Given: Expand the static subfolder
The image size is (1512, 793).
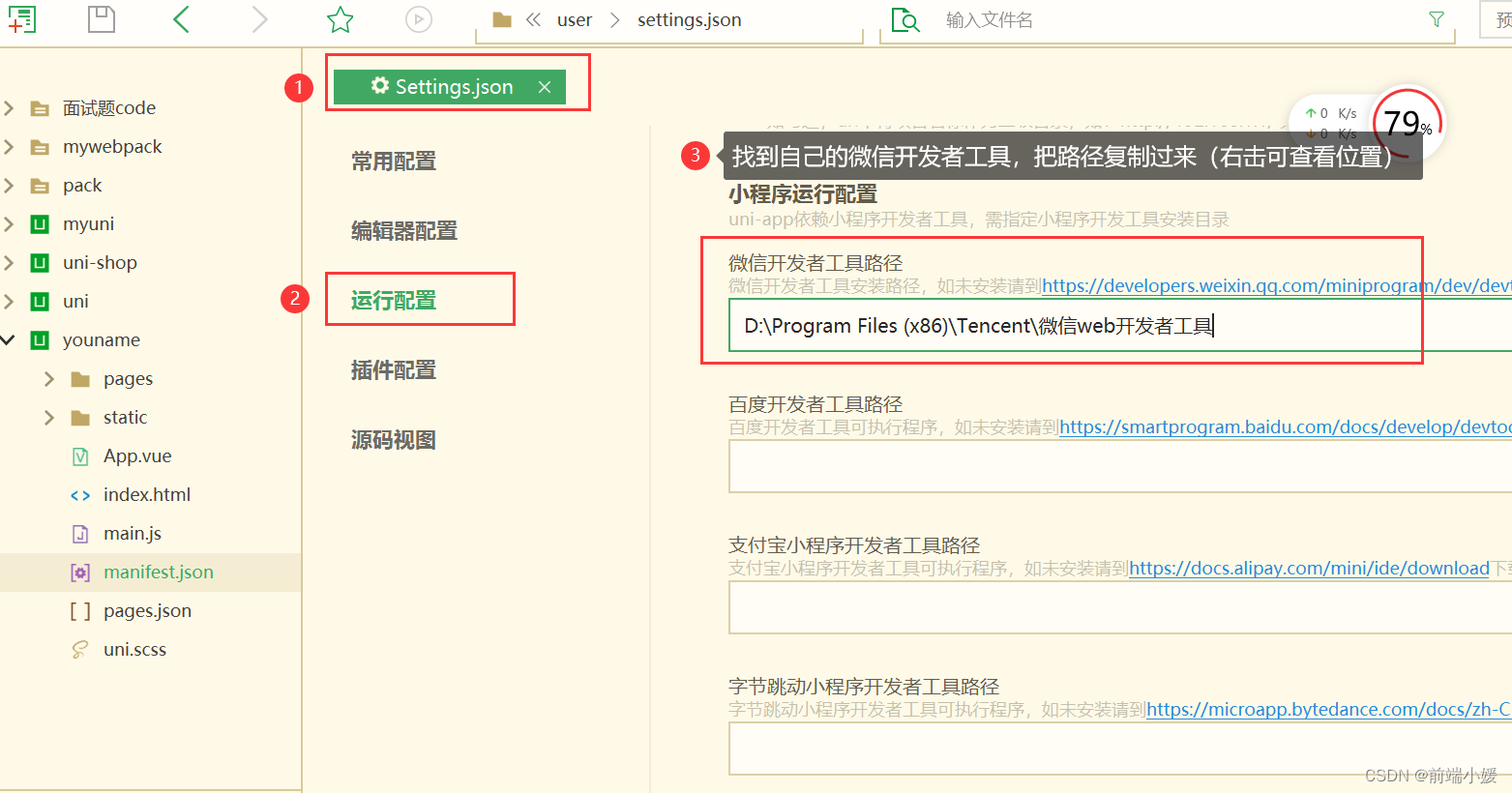Looking at the screenshot, I should click(49, 418).
